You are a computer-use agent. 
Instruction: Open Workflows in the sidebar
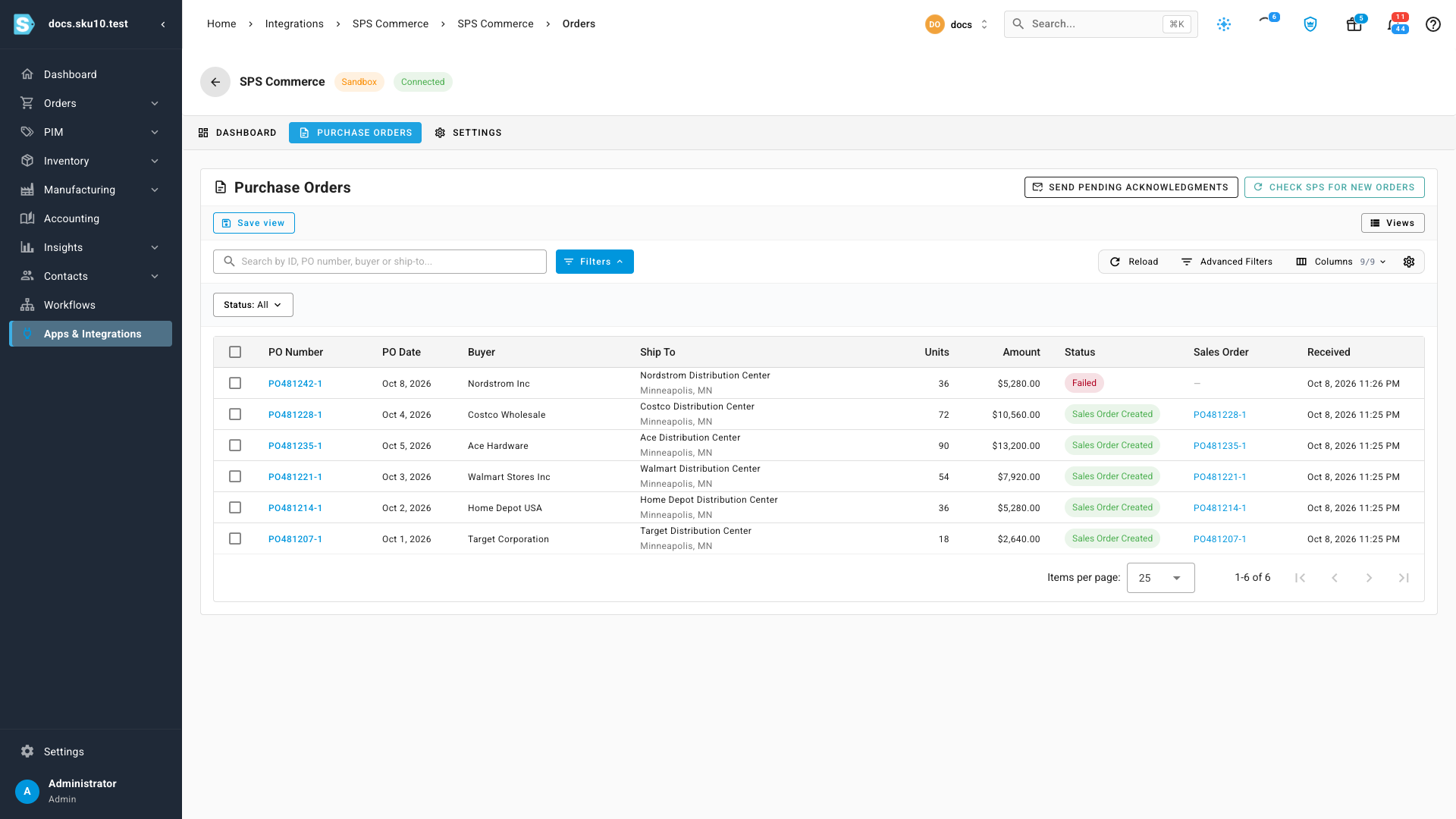pos(91,305)
